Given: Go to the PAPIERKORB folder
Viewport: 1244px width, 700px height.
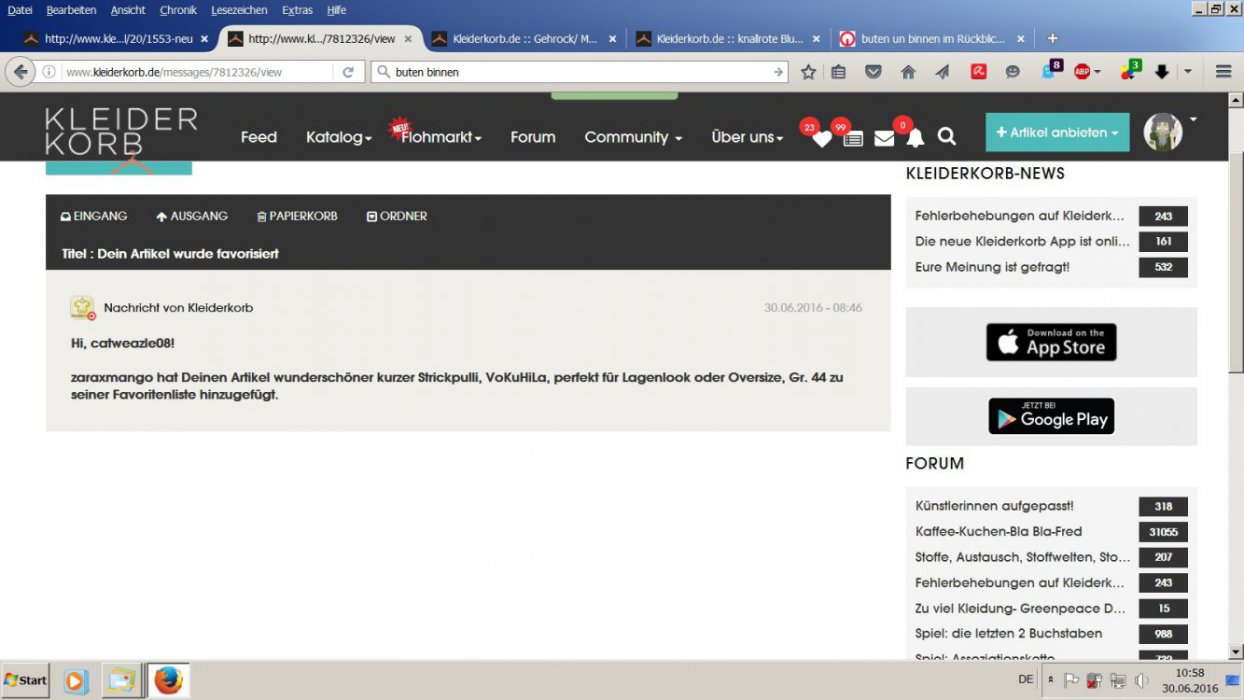Looking at the screenshot, I should 297,216.
